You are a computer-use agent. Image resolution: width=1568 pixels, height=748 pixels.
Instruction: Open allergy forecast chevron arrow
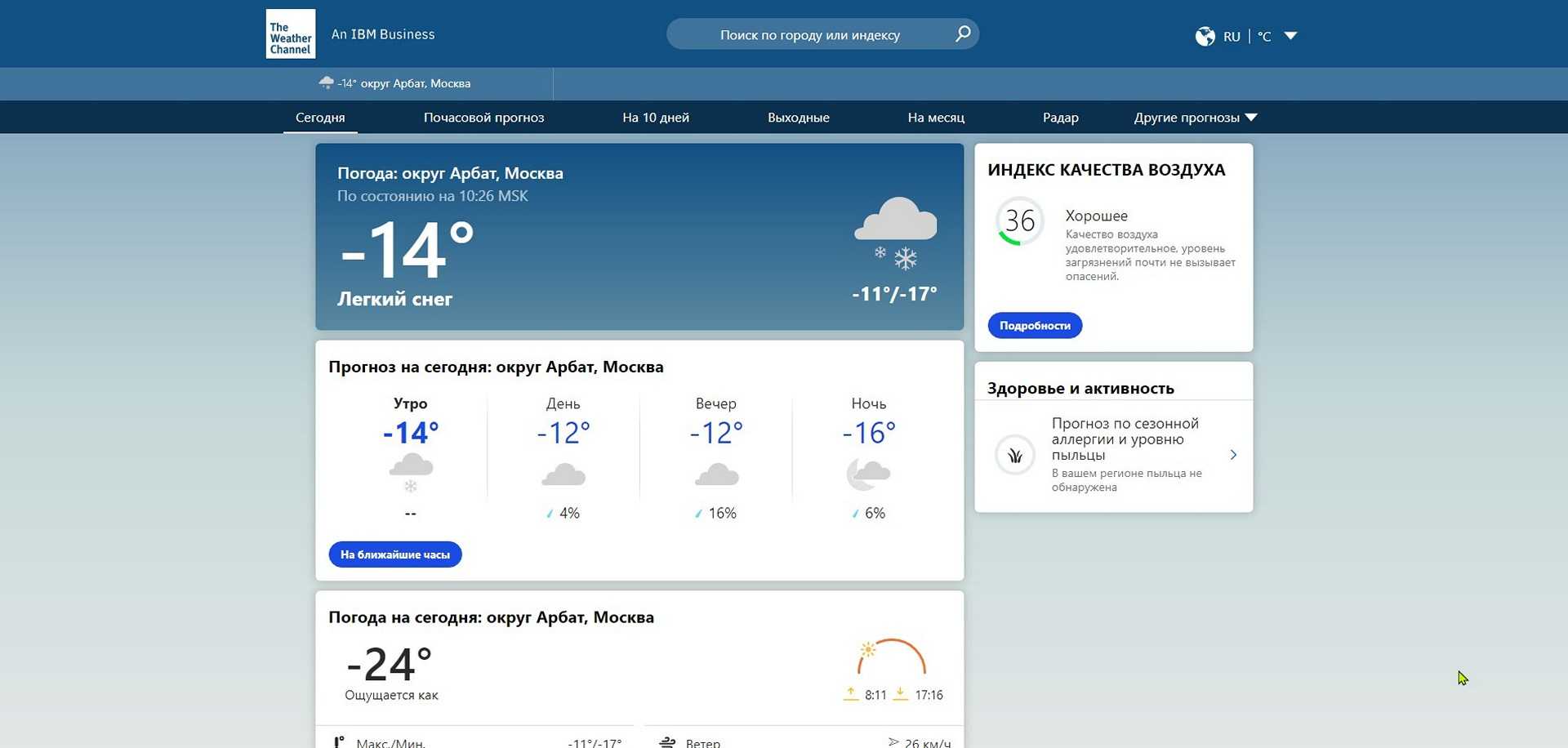point(1233,455)
